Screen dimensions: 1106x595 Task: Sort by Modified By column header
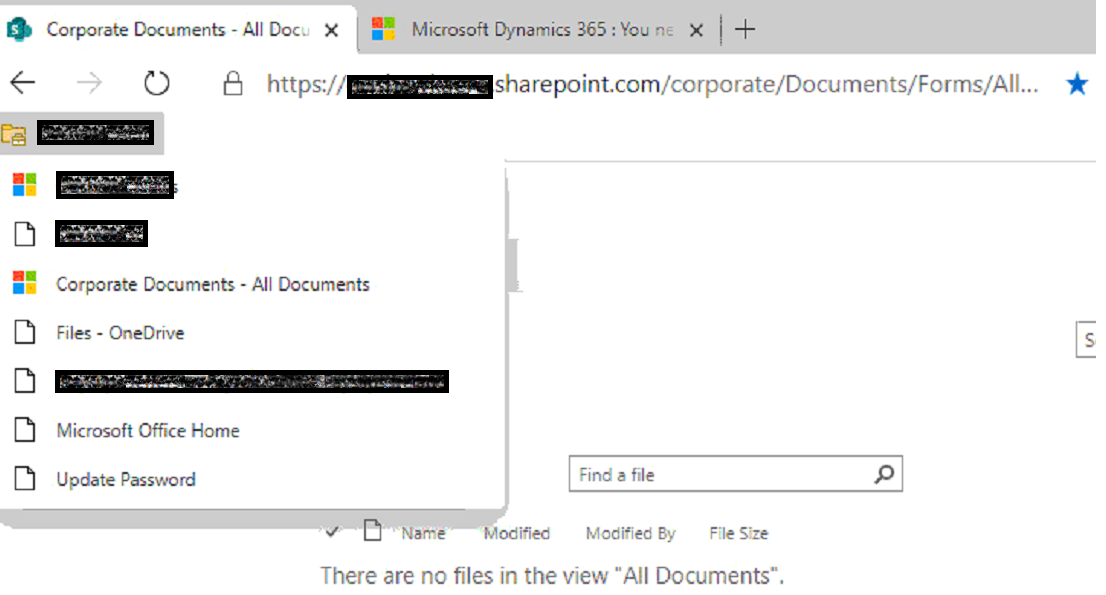coord(631,534)
